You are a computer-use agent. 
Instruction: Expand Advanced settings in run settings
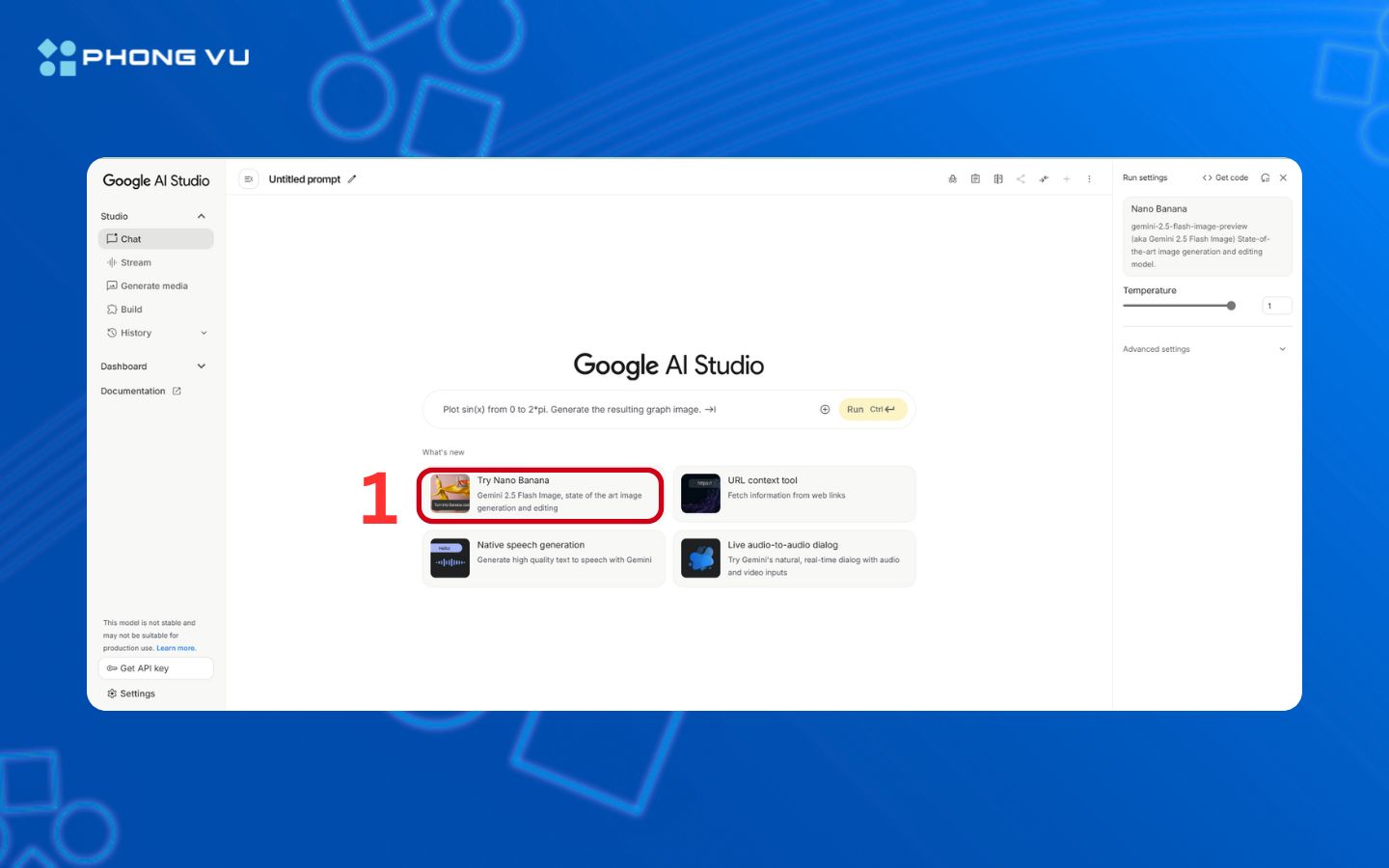pyautogui.click(x=1282, y=349)
